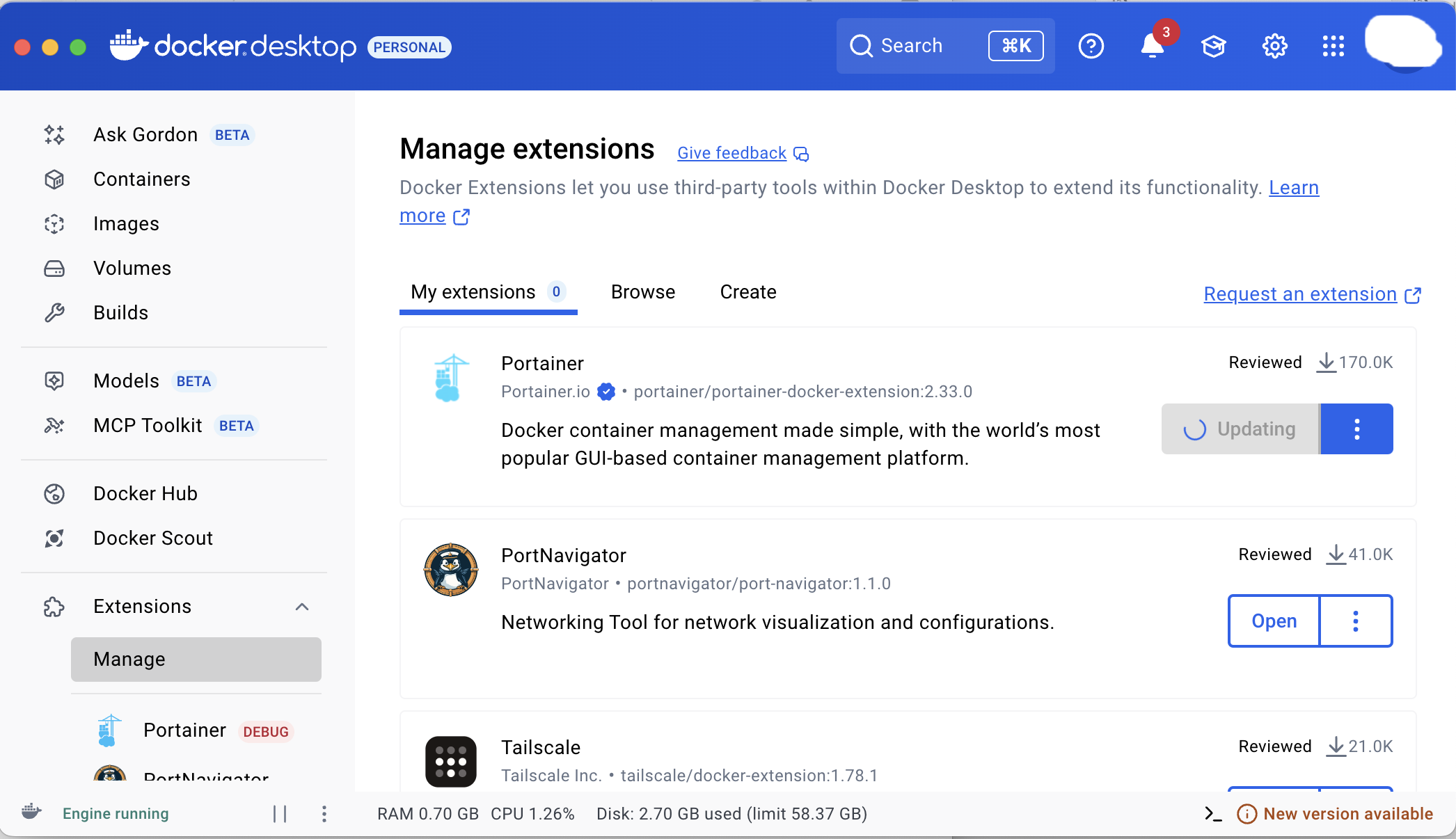
Task: Click the help question mark icon
Action: (1091, 46)
